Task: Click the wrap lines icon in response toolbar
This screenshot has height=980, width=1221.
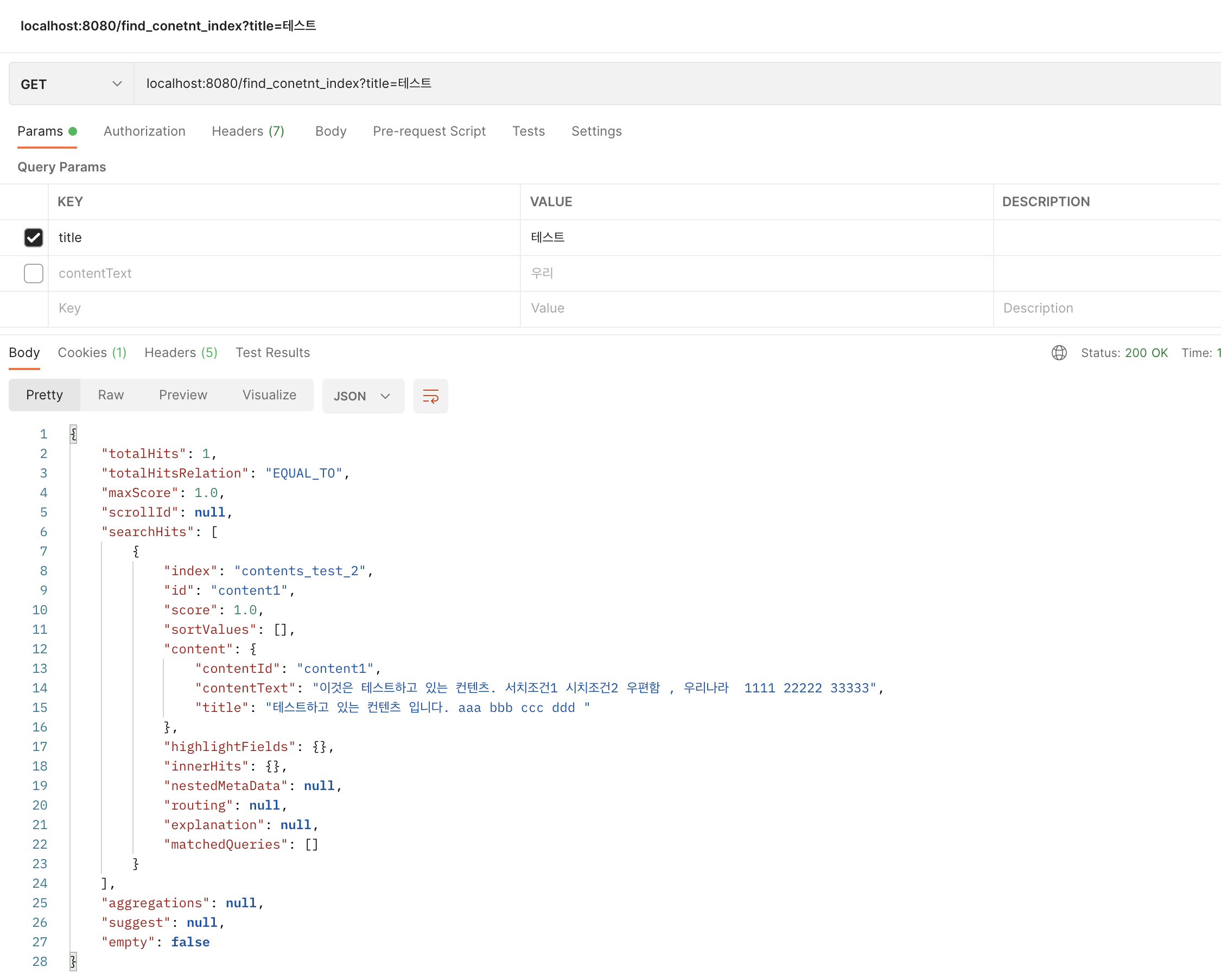Action: coord(430,396)
